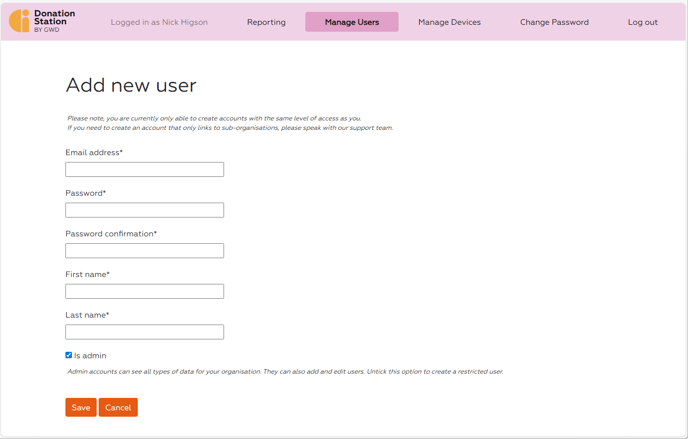Click the 'Add new user' heading
This screenshot has height=439, width=688.
131,85
